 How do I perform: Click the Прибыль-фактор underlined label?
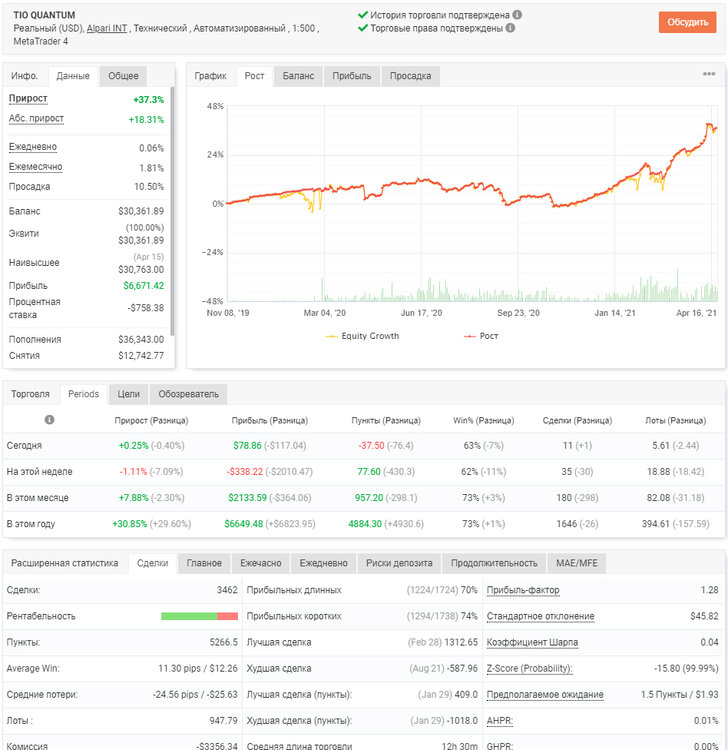coord(523,590)
